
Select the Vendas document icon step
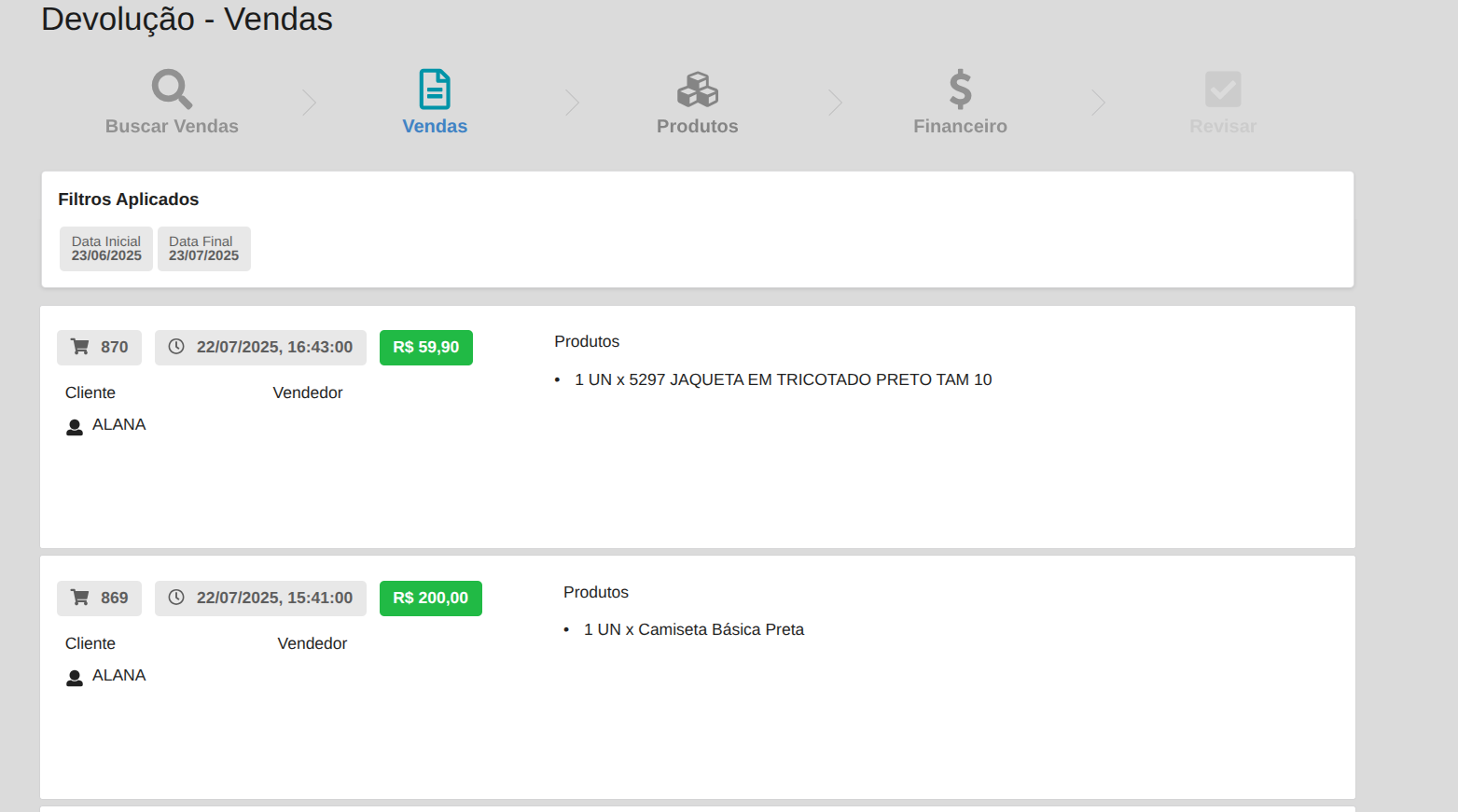point(435,89)
